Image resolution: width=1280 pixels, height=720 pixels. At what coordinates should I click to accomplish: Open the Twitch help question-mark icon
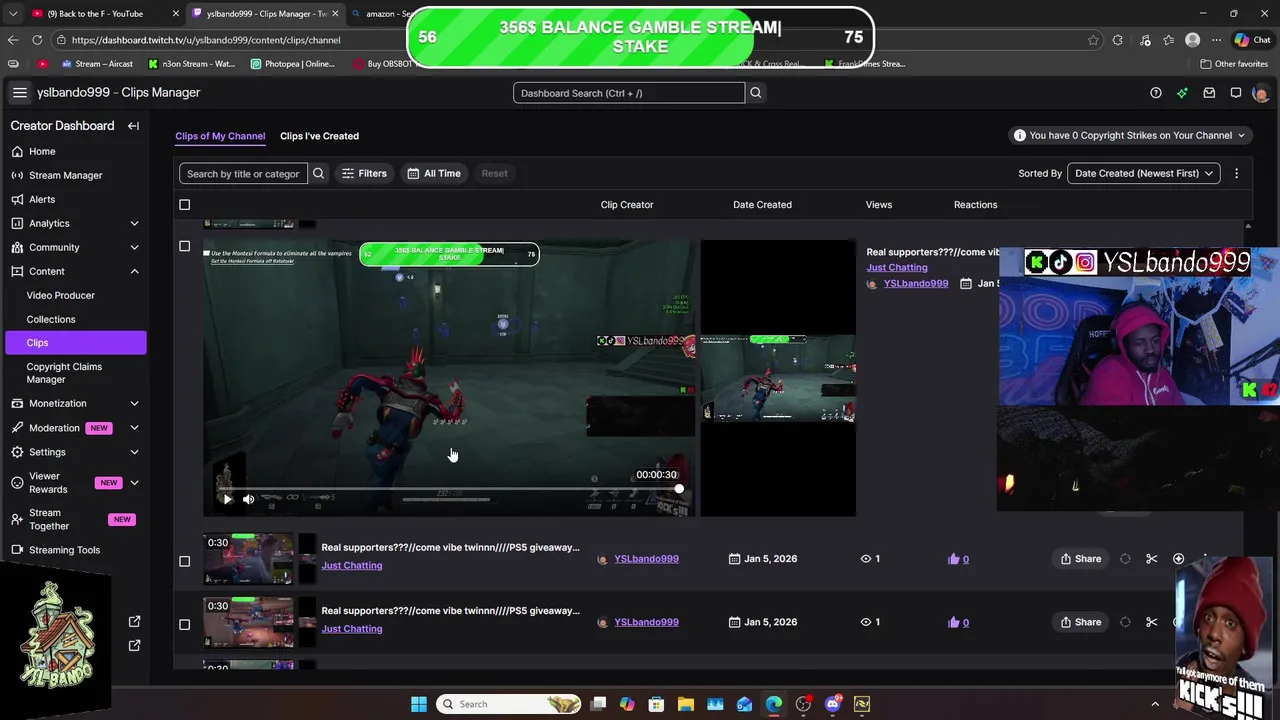pyautogui.click(x=1156, y=93)
